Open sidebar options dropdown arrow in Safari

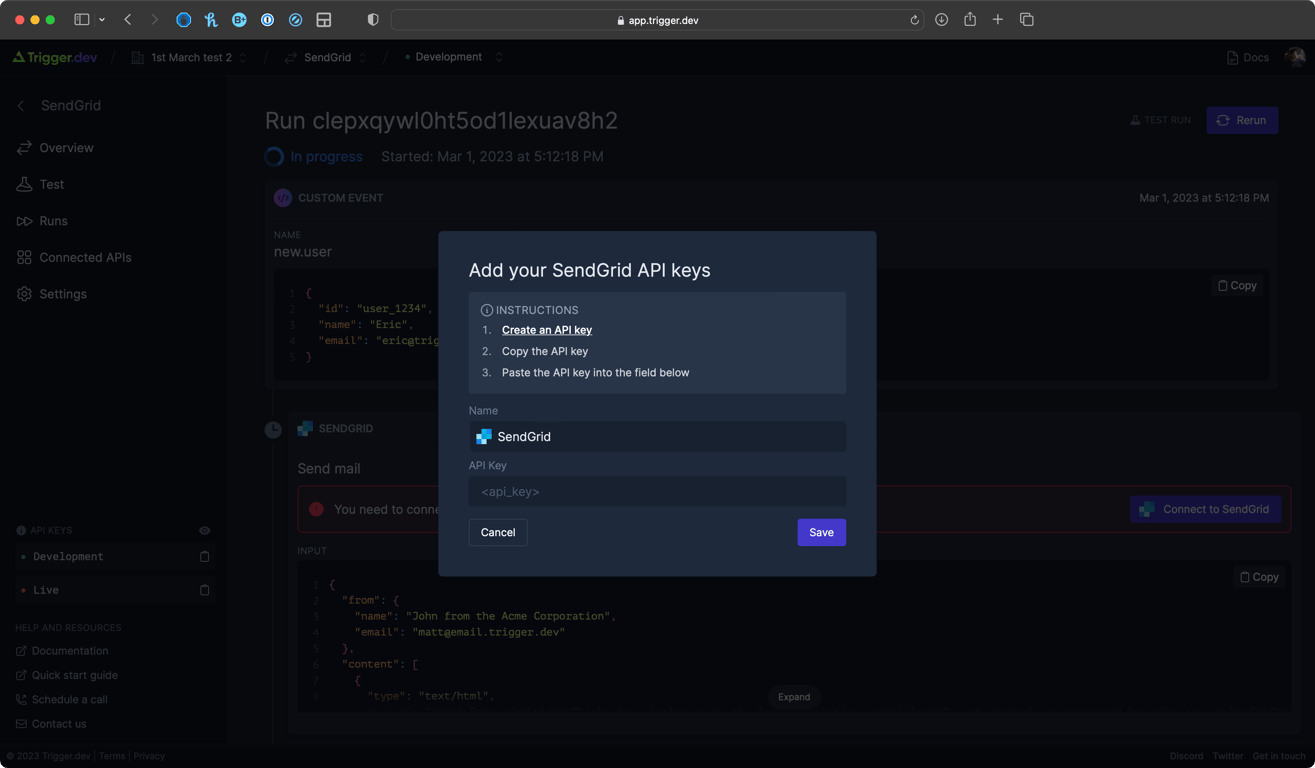click(x=102, y=20)
